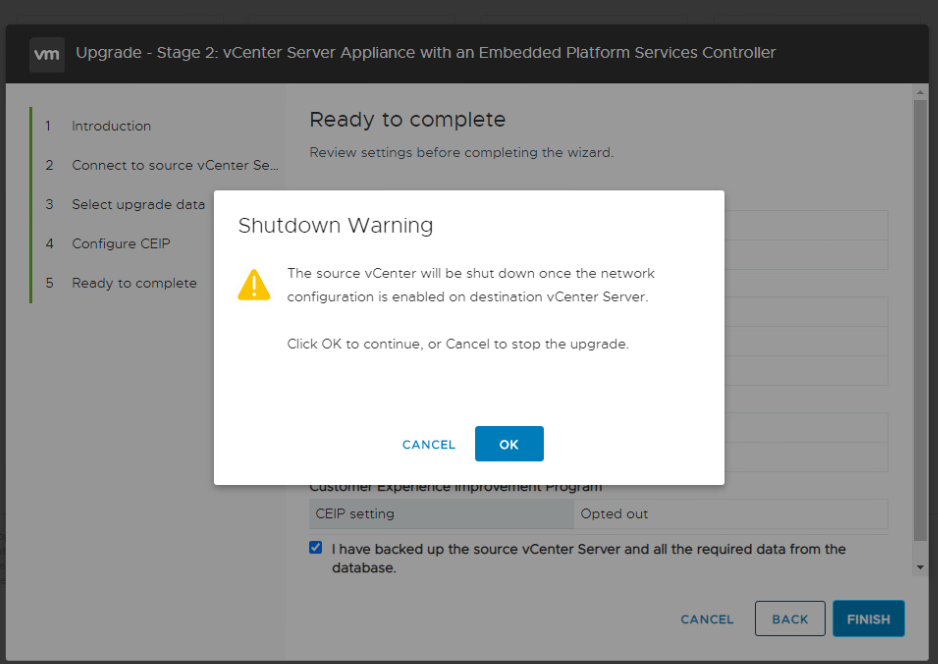Cancel the Shutdown Warning dialog
This screenshot has width=938, height=664.
[428, 444]
